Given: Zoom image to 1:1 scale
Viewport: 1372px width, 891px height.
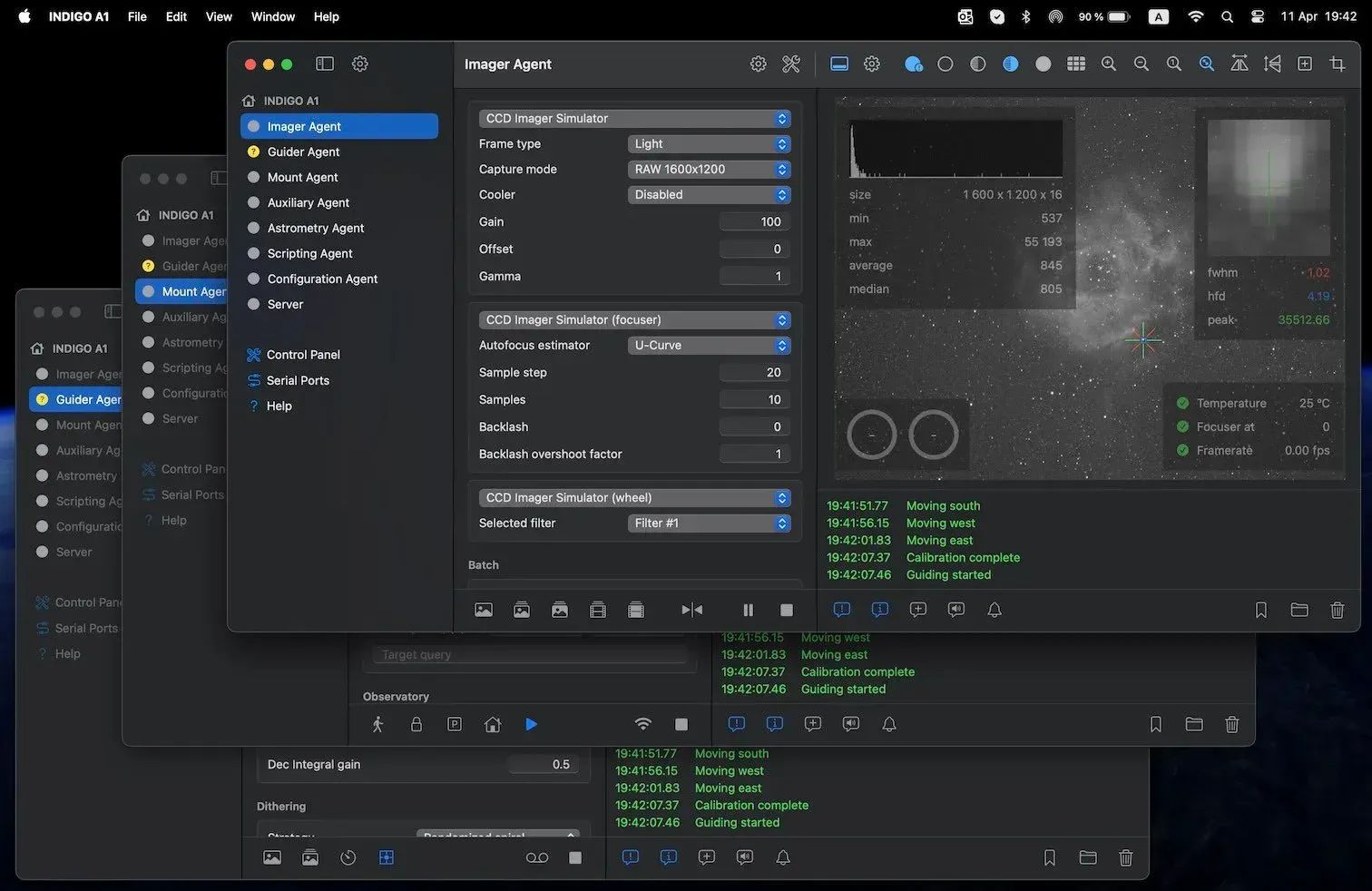Looking at the screenshot, I should pyautogui.click(x=1174, y=64).
